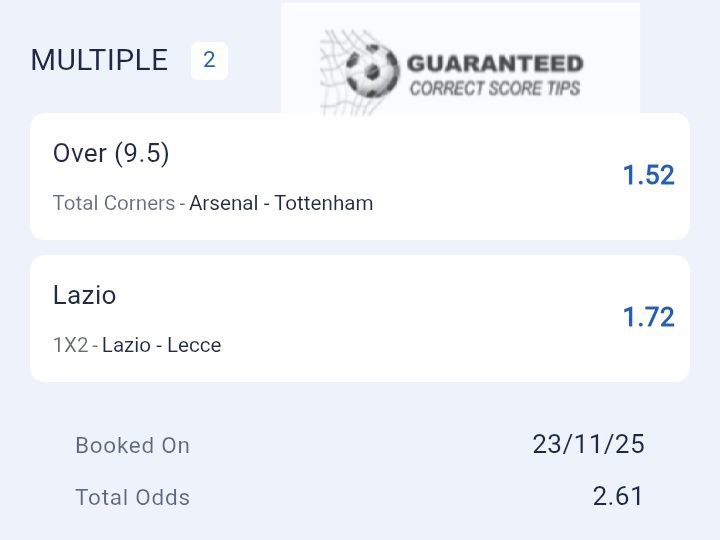
Task: Click the Correct Score Tips tagline
Action: point(494,88)
